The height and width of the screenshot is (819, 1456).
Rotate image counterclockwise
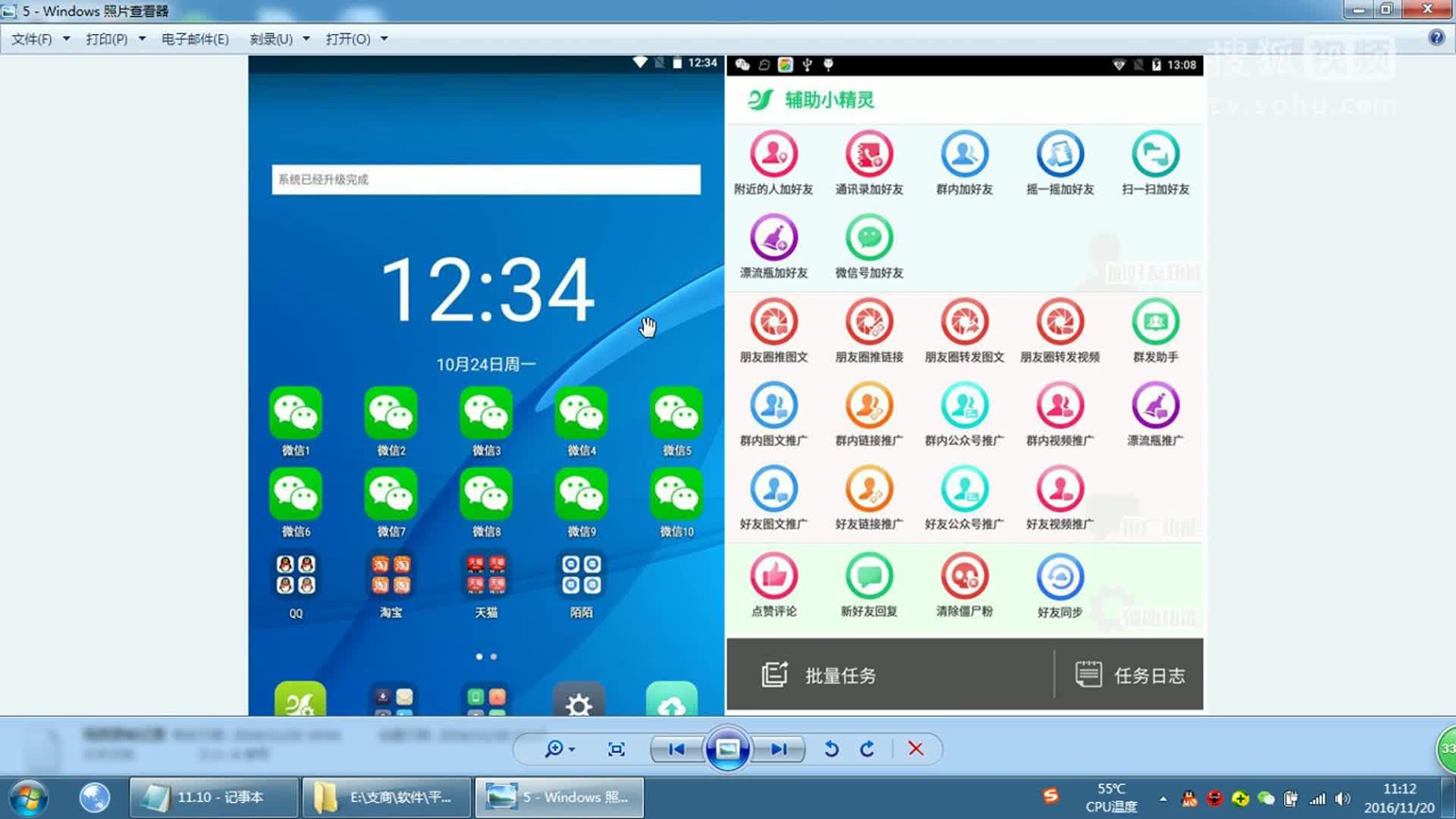coord(831,749)
